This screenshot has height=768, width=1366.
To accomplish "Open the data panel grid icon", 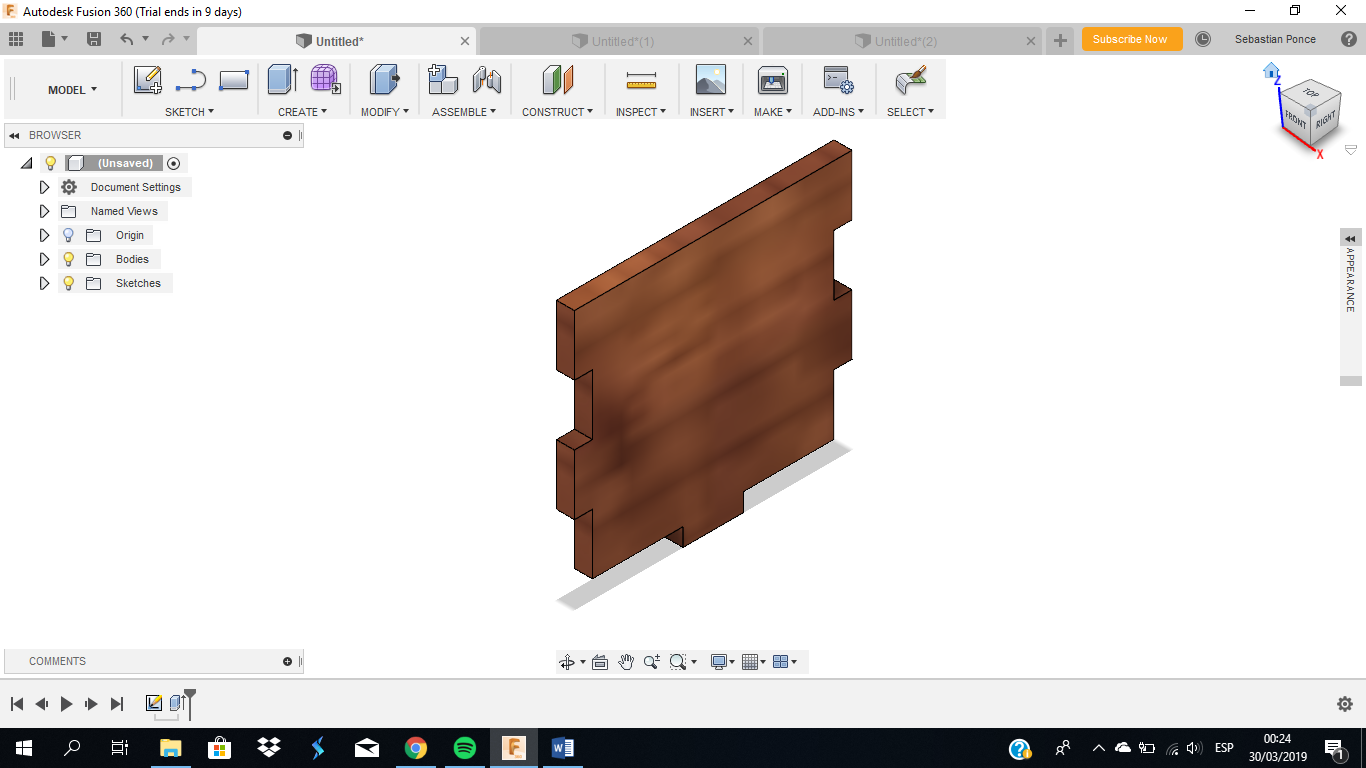I will pyautogui.click(x=15, y=39).
